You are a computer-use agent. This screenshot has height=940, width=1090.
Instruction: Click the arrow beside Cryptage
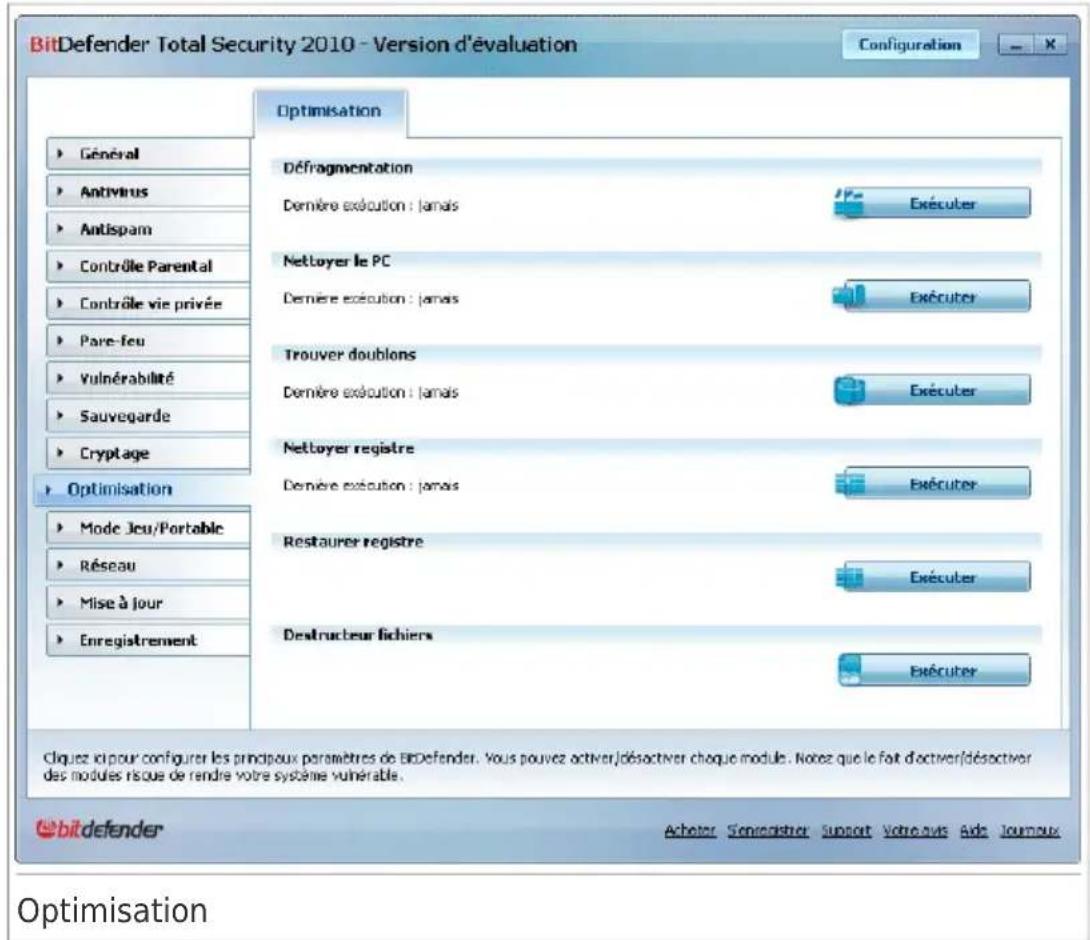(60, 453)
